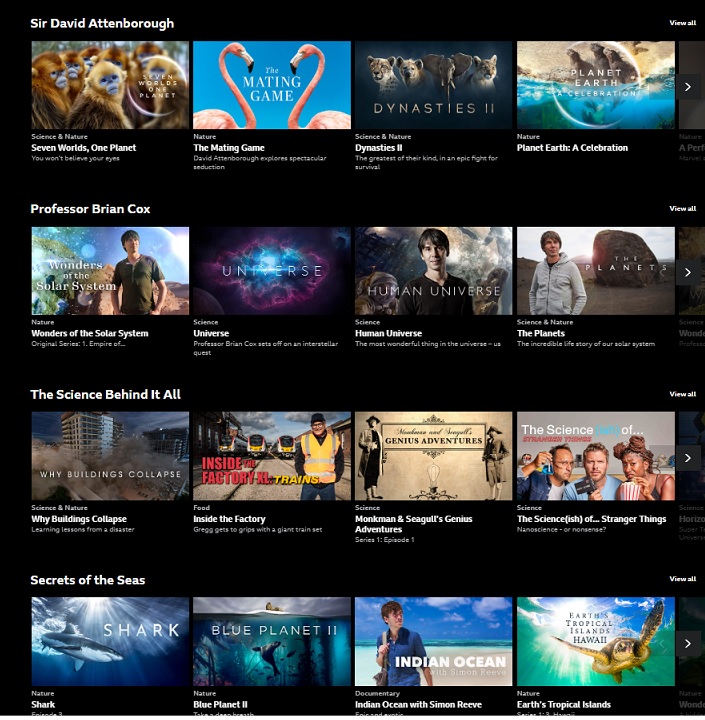The image size is (705, 720).
Task: View all Secrets of the Seas programmes
Action: tap(682, 579)
